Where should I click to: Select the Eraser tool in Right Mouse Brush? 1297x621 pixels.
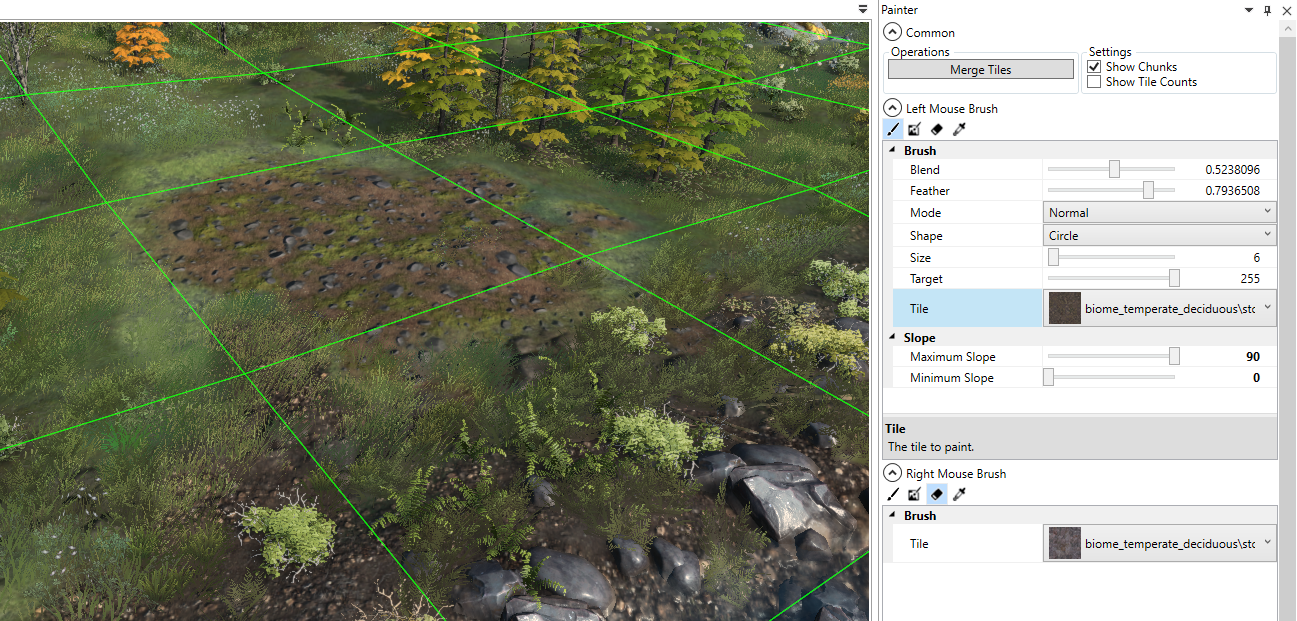coord(936,494)
